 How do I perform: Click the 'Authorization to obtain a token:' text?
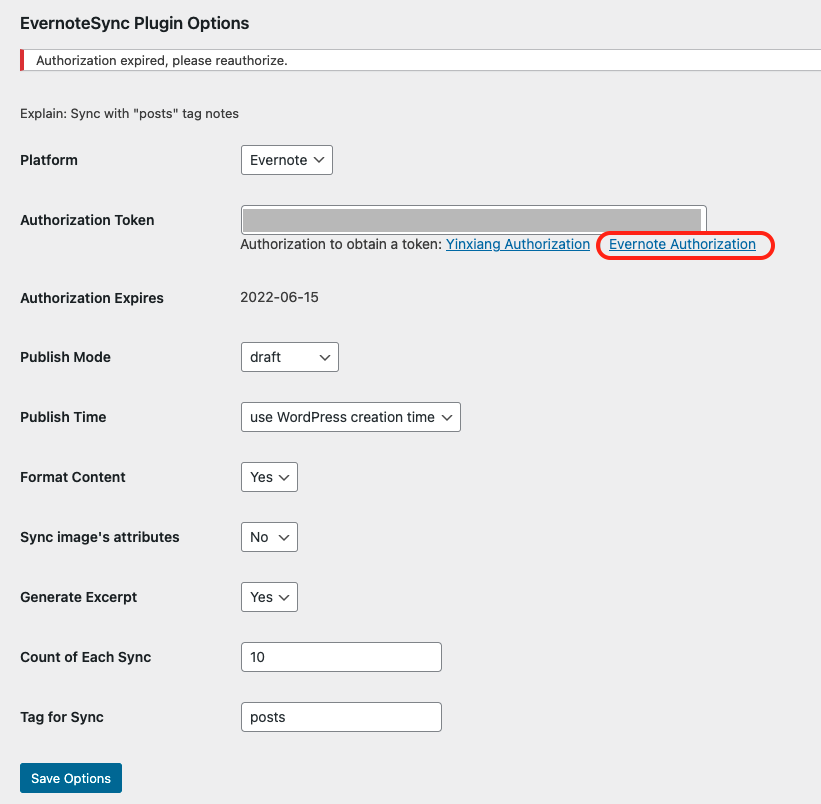point(341,244)
